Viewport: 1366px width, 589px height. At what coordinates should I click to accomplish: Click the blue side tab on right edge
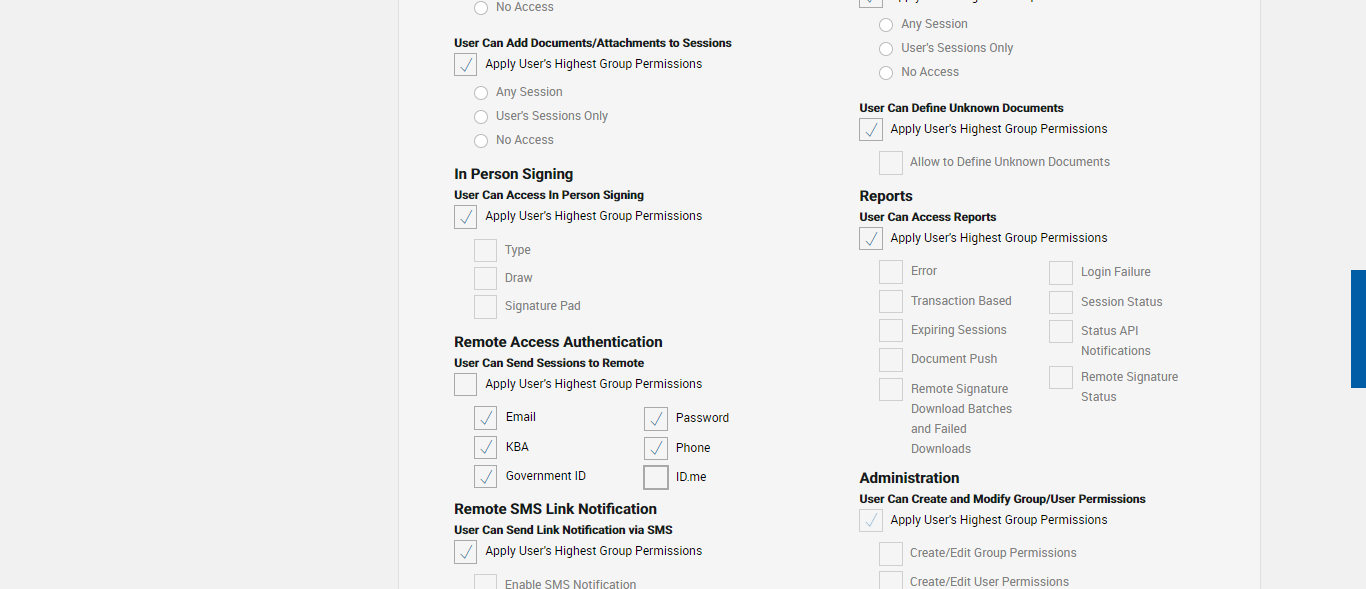[1358, 328]
